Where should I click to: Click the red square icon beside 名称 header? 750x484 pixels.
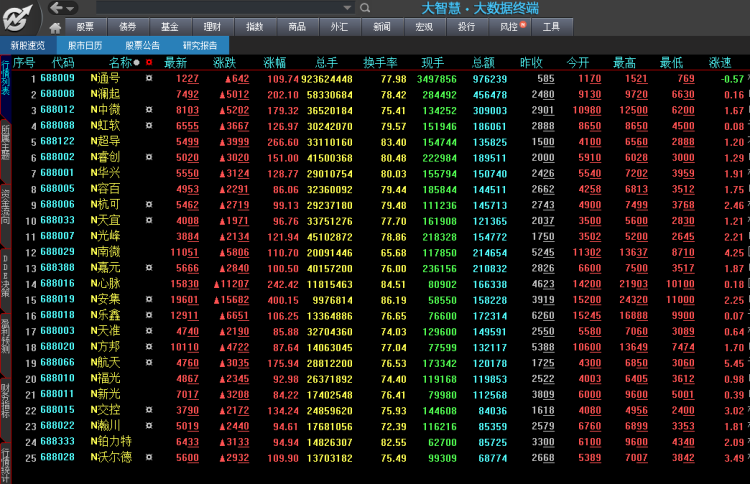point(149,62)
